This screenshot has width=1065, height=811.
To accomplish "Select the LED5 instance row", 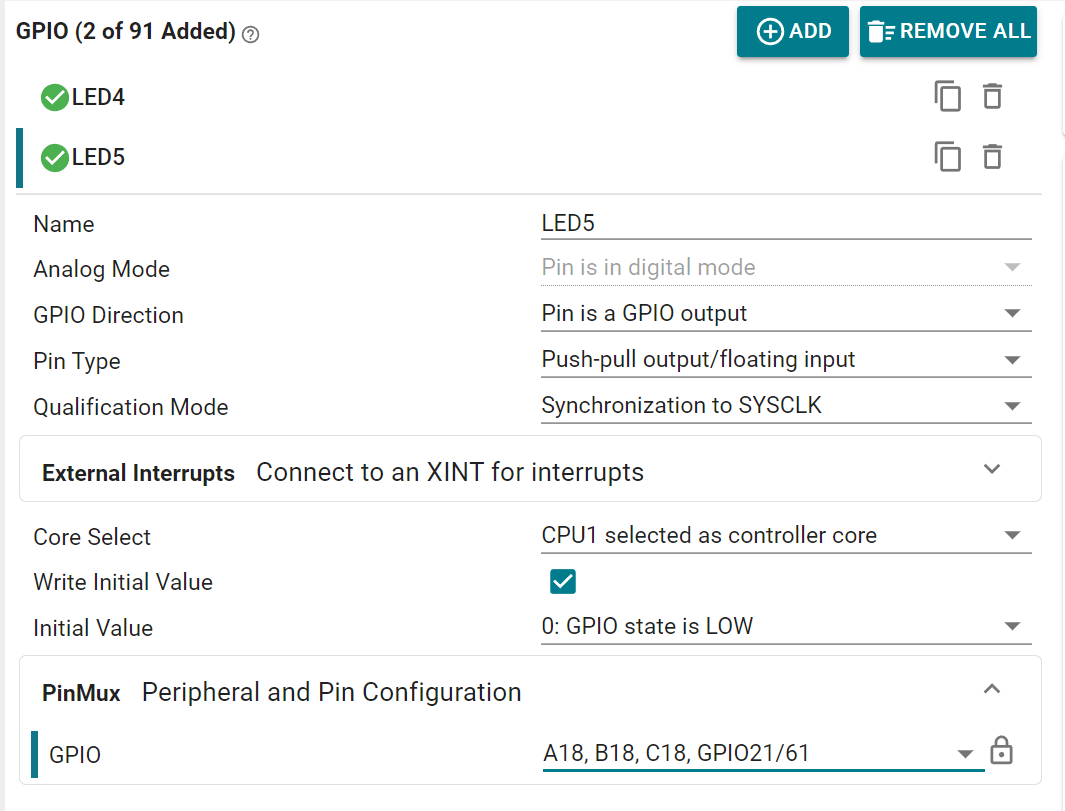I will 400,158.
